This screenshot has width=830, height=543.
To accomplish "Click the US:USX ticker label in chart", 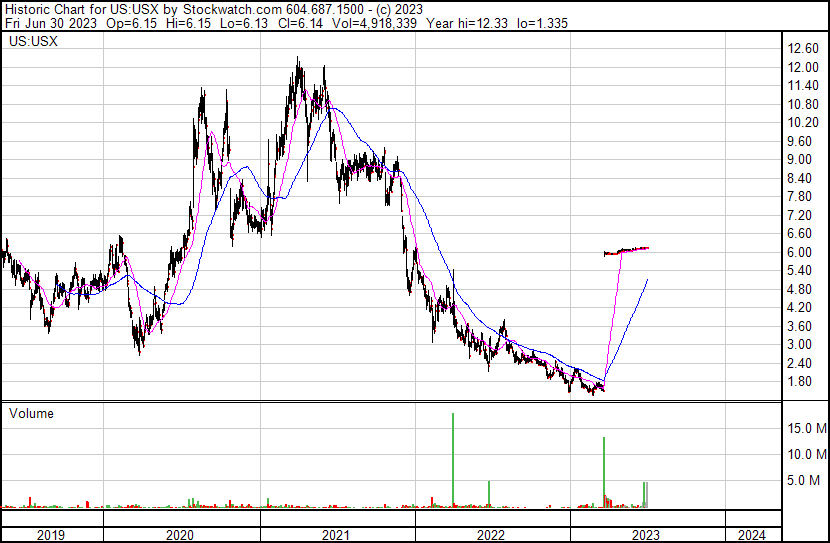I will click(x=33, y=41).
